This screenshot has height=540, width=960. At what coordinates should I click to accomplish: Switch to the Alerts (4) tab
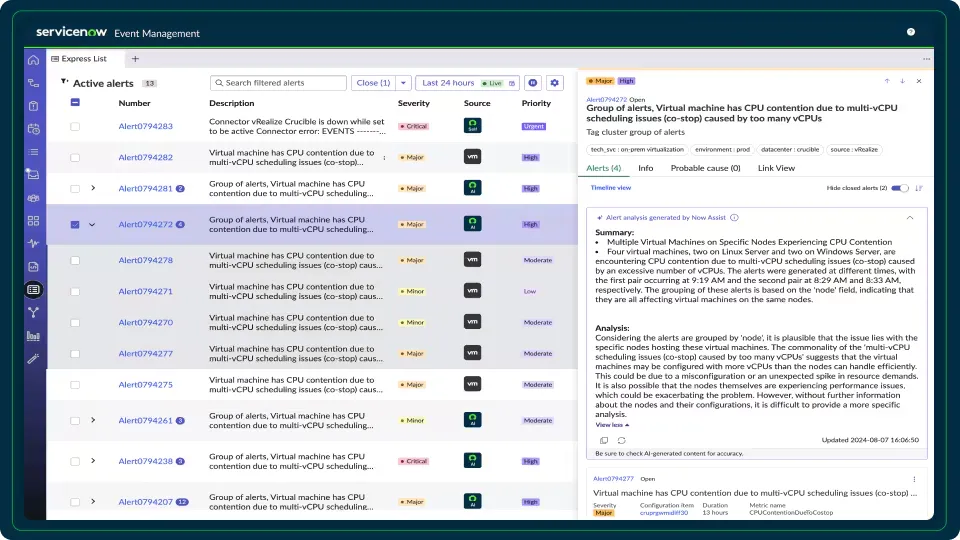[x=604, y=168]
